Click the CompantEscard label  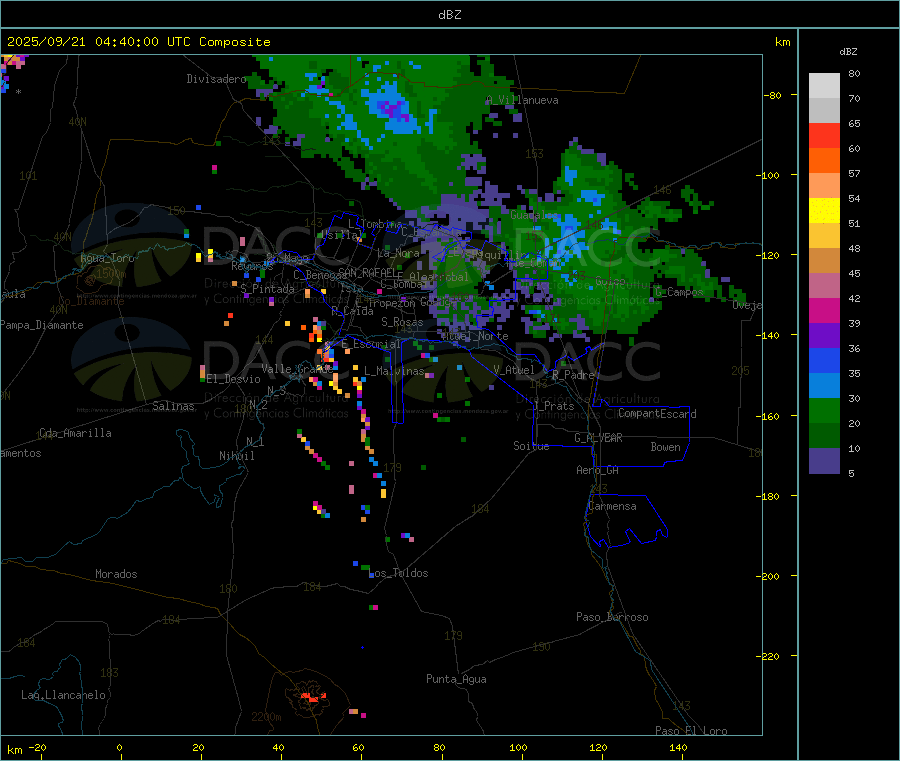pyautogui.click(x=657, y=414)
